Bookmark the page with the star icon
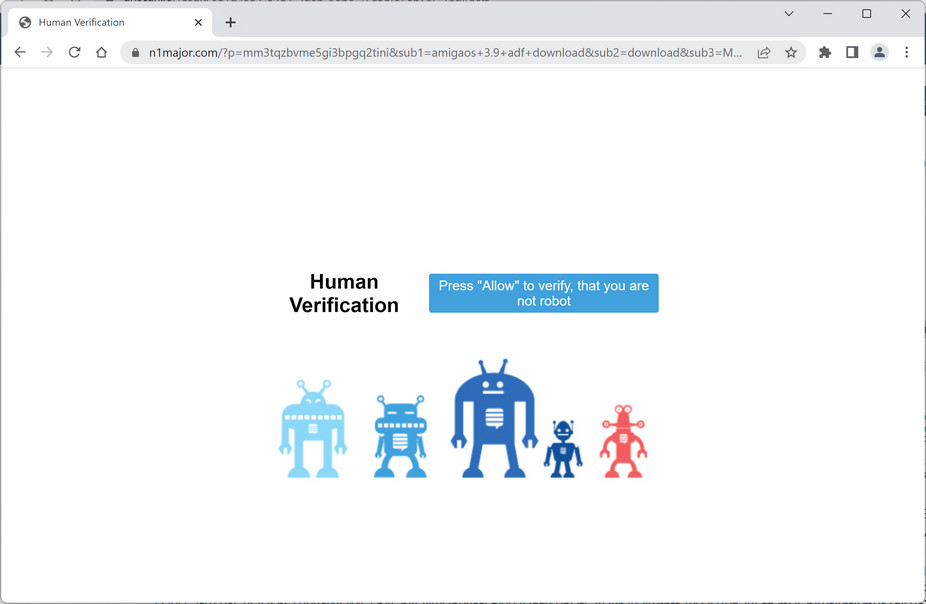926x604 pixels. (791, 52)
